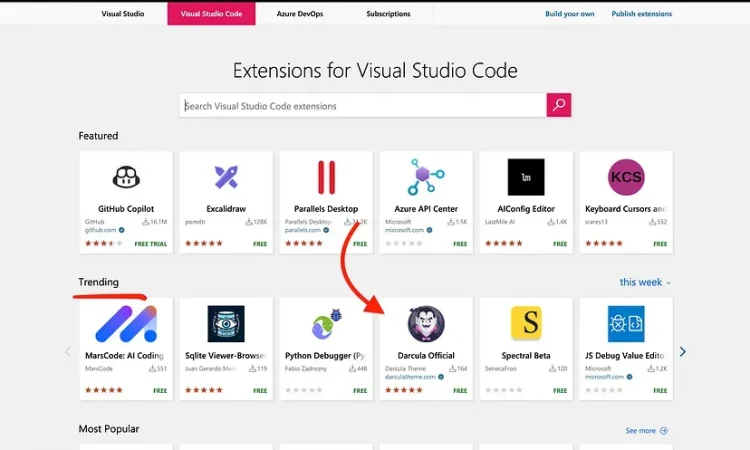Open the AIConfig Editor icon

click(x=526, y=178)
